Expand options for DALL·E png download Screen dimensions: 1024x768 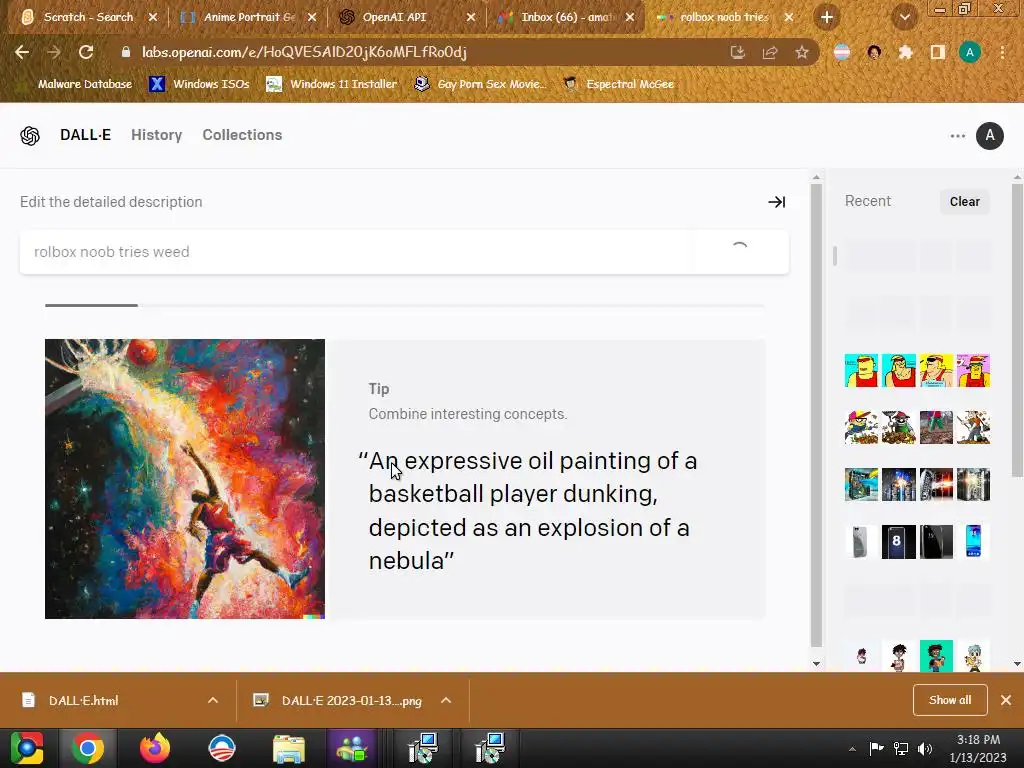[x=446, y=700]
